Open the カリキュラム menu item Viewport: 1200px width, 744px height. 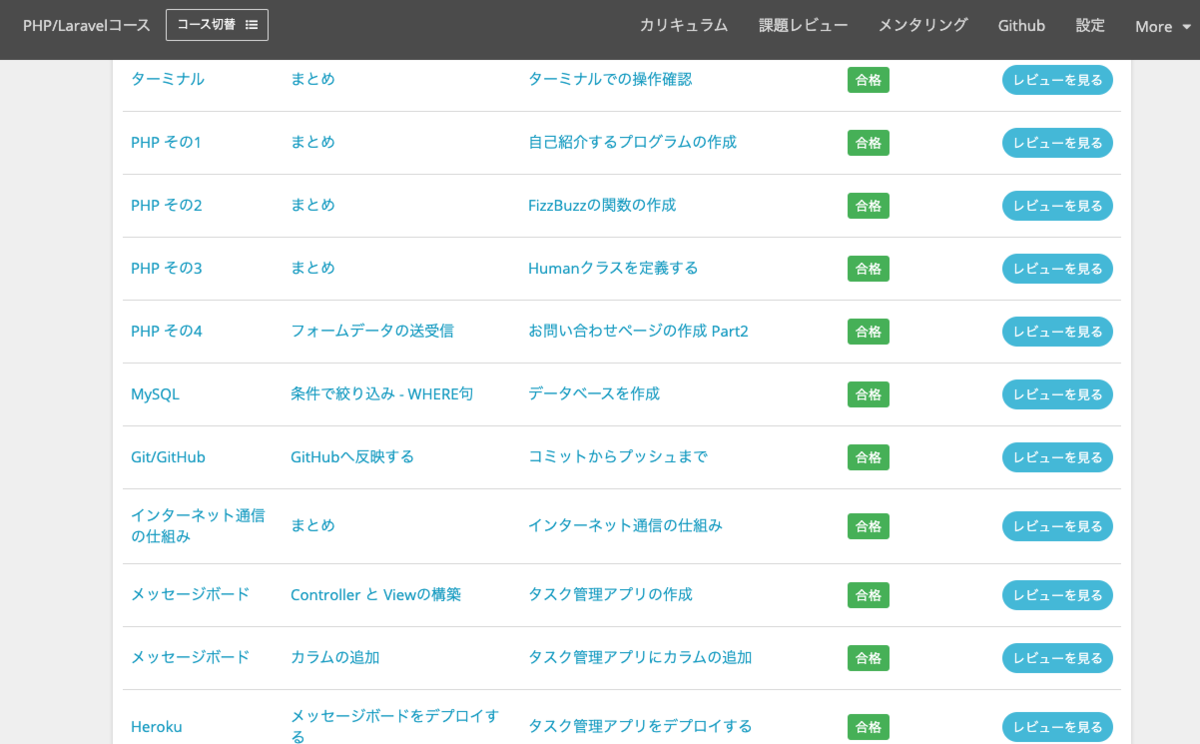[x=683, y=26]
